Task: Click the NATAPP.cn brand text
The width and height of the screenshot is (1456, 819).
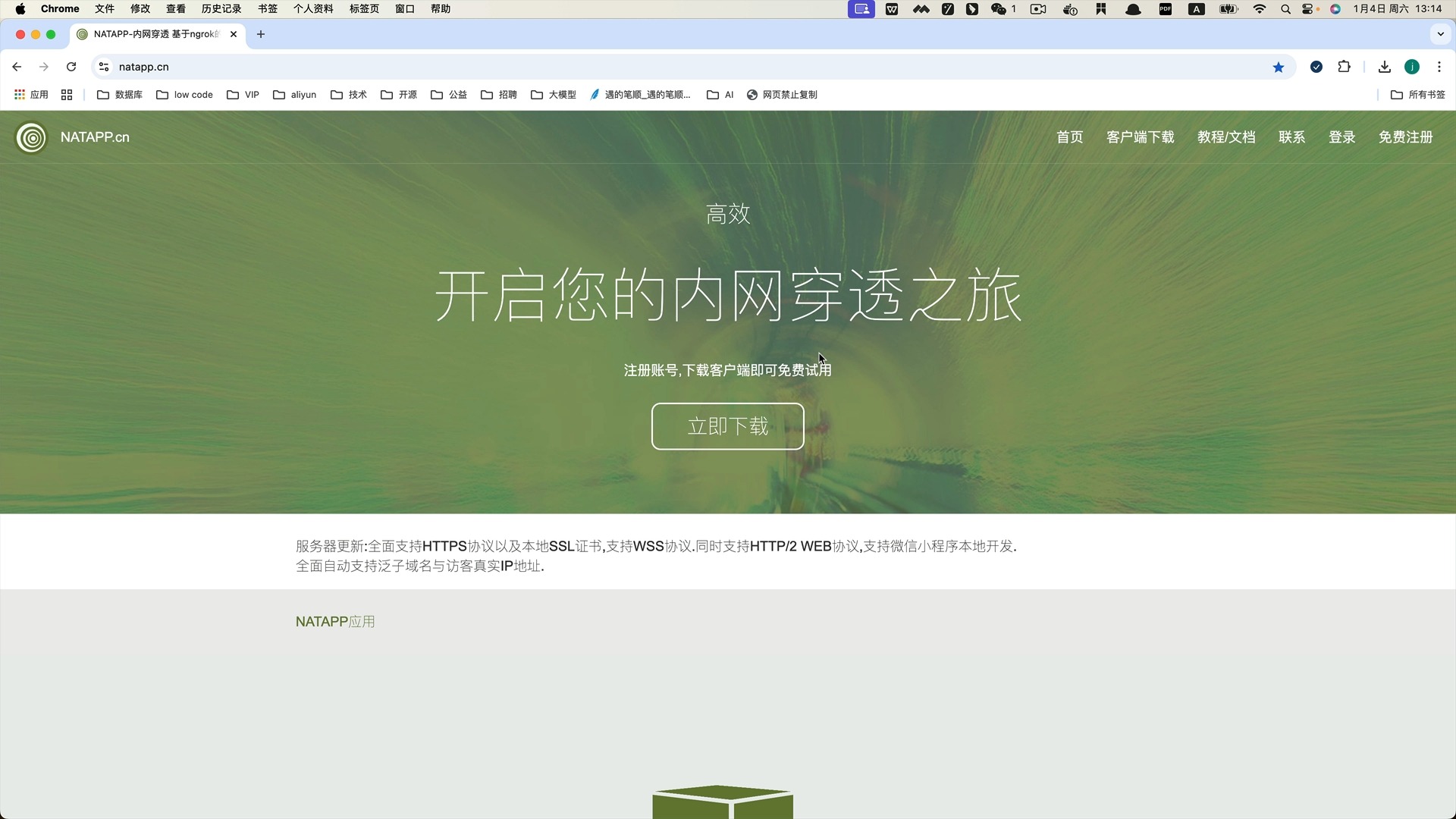Action: click(95, 137)
